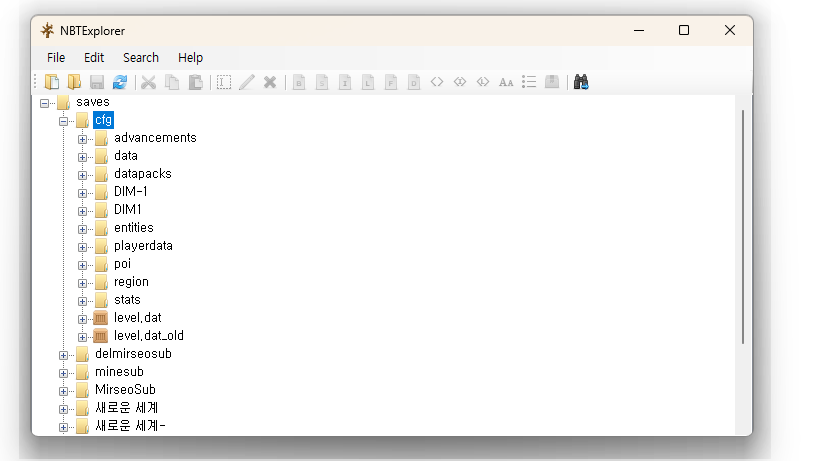Expand the playerdata folder
Screen dimensions: 830x461
83,247
